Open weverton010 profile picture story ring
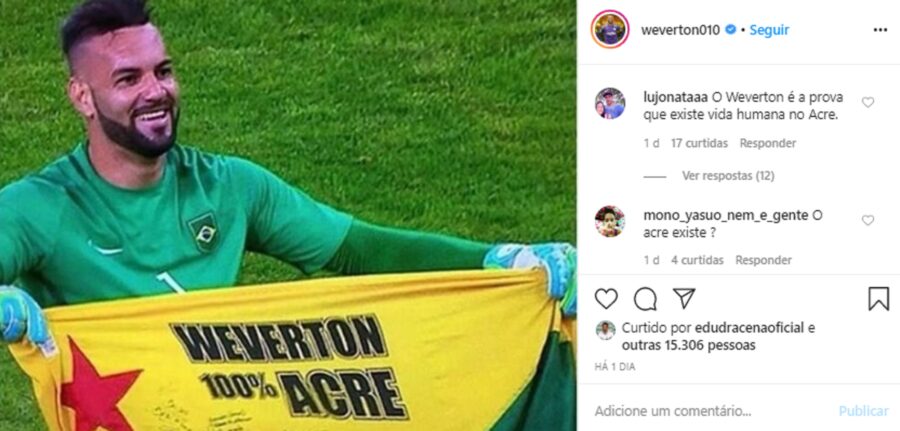 point(610,29)
